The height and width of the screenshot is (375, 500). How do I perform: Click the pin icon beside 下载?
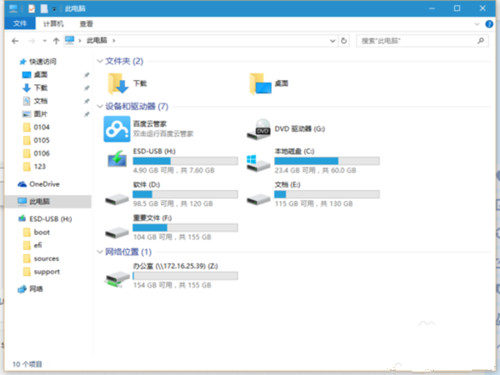(87, 88)
